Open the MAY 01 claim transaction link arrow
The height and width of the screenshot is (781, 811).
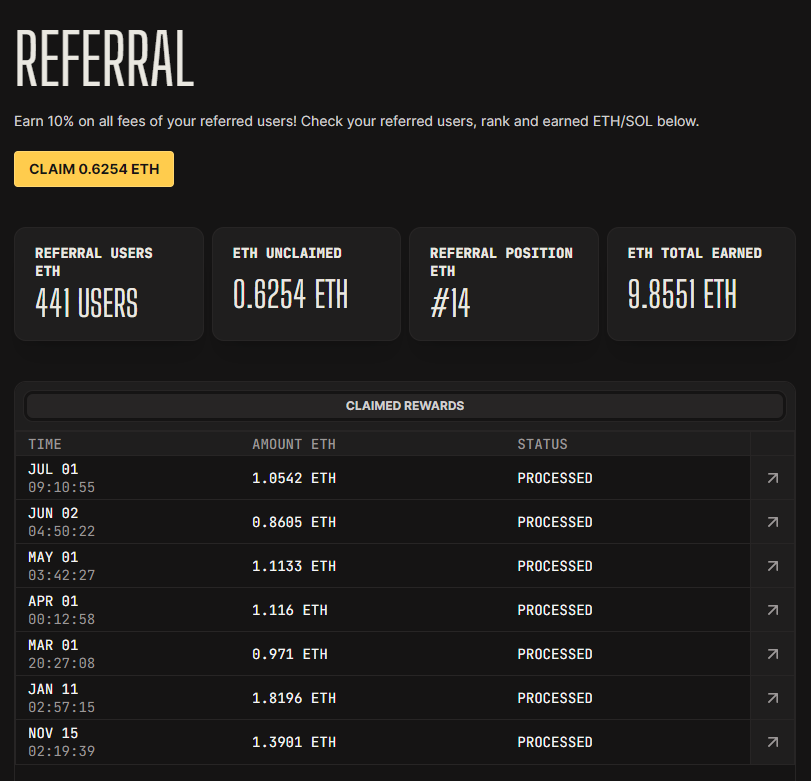point(773,566)
